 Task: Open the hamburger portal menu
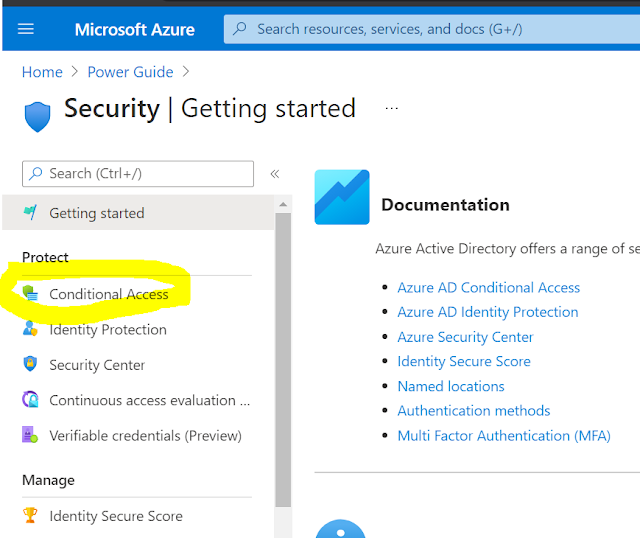click(x=26, y=29)
